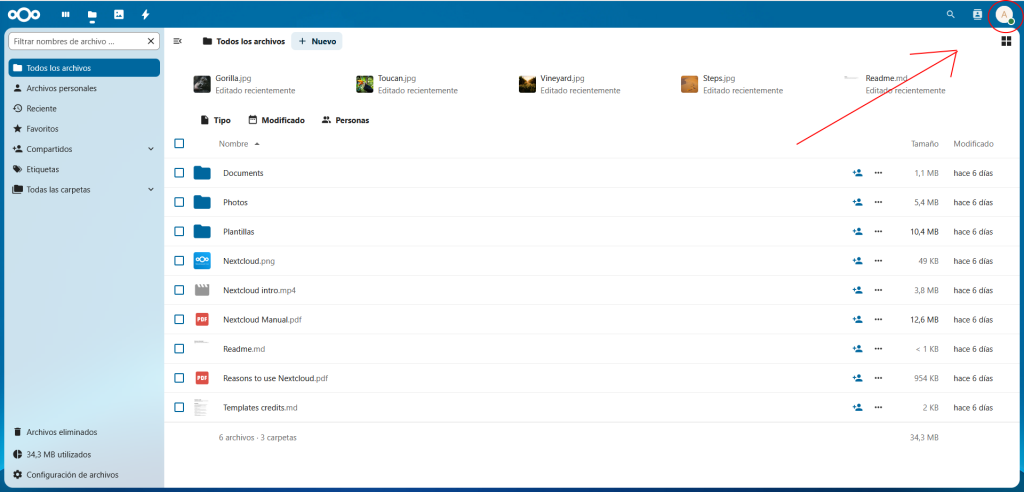Click the share icon for Documents folder
1024x492 pixels.
[x=857, y=173]
